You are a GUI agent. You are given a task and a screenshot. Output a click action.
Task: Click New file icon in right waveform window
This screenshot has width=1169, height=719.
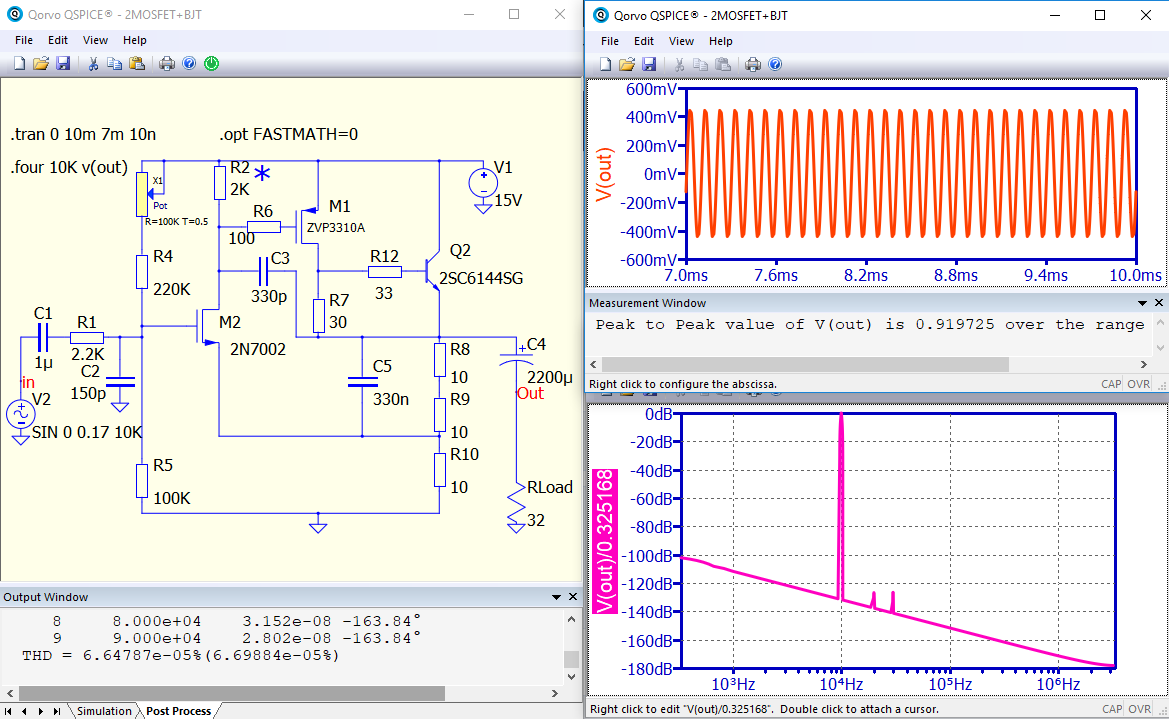point(605,64)
